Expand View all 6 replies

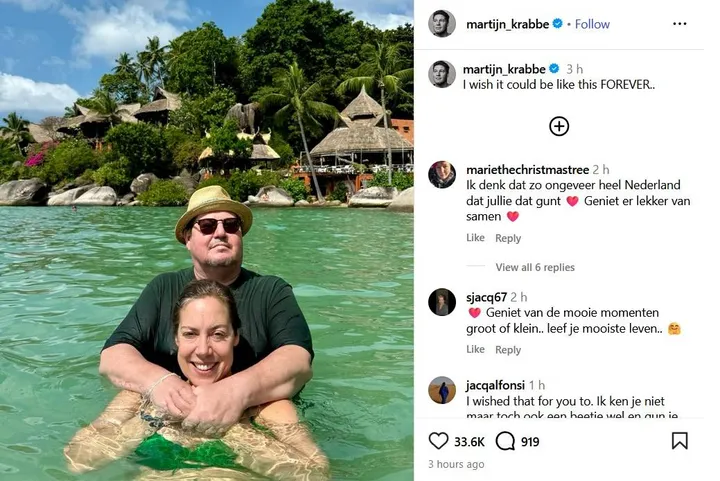[535, 267]
